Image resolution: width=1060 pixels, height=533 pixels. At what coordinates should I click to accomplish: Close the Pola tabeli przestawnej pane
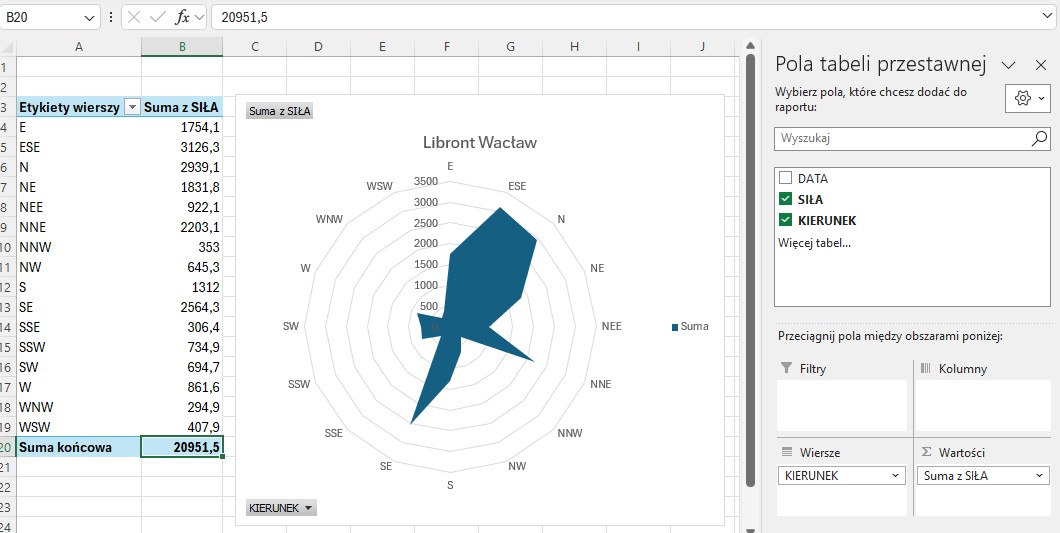click(x=1040, y=65)
